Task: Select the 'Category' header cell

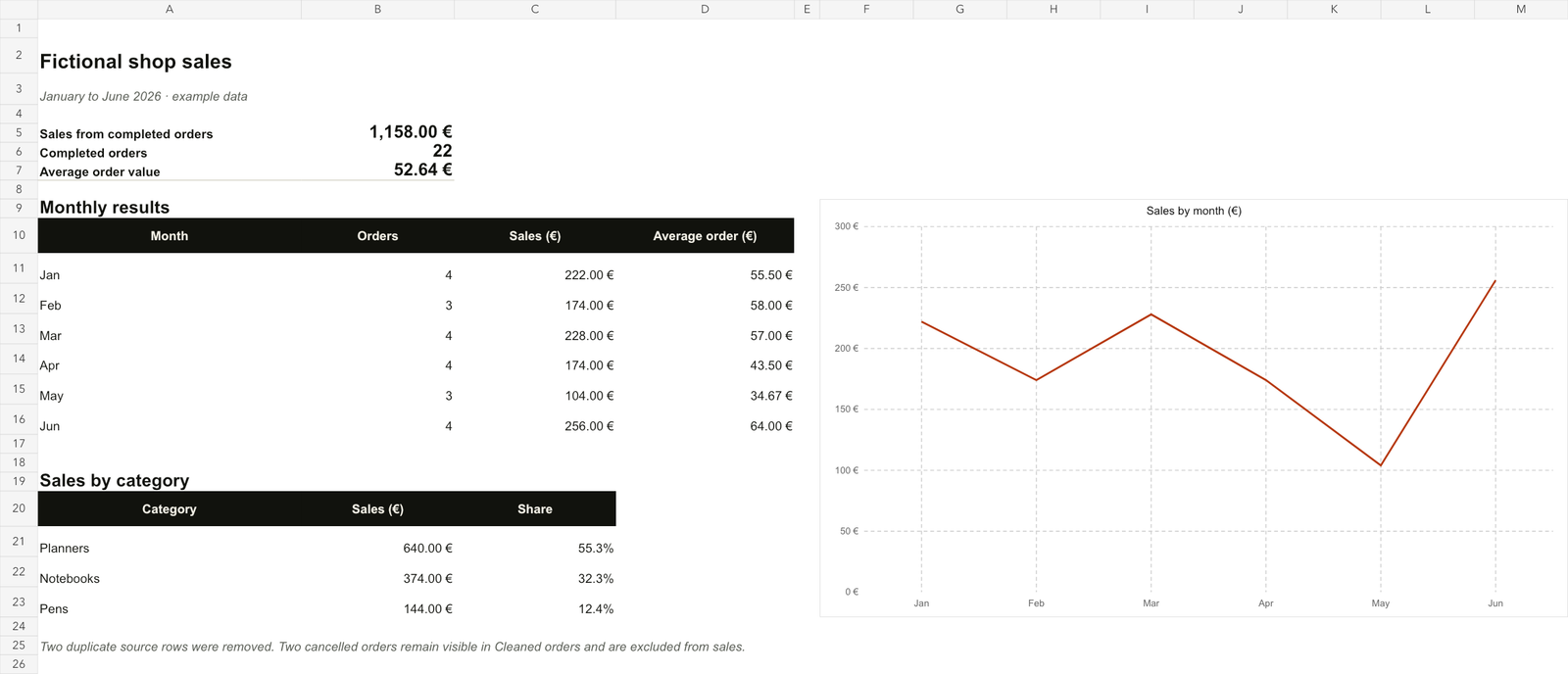Action: coord(170,509)
